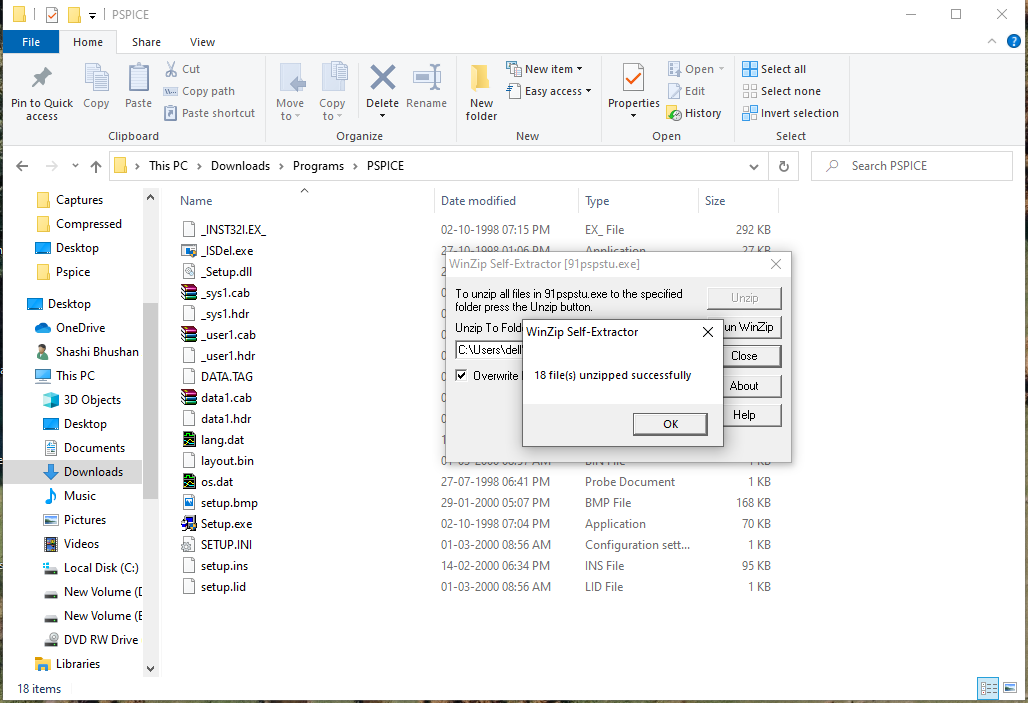Sort by Date modified column

click(x=478, y=201)
